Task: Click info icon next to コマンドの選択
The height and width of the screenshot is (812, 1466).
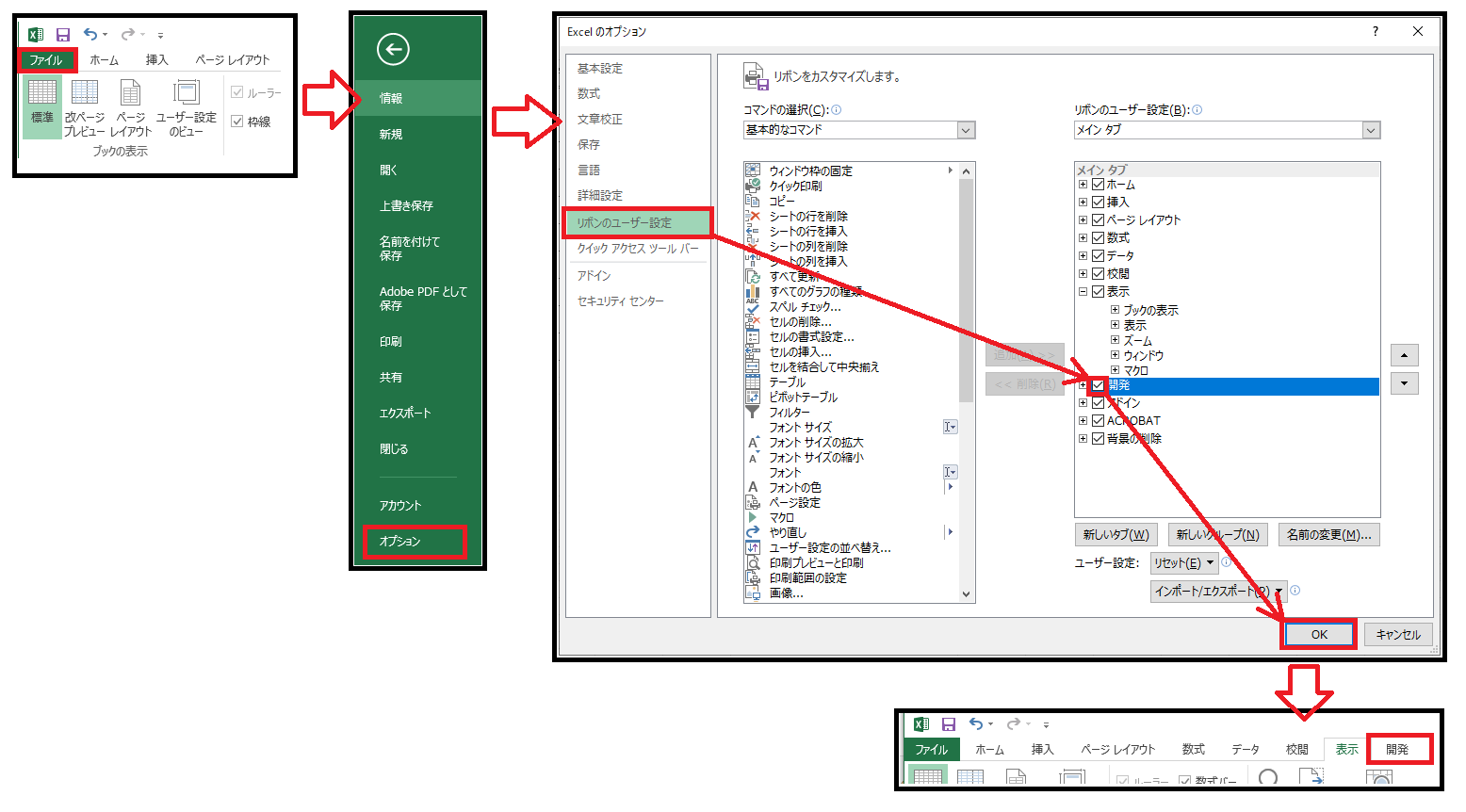Action: coord(837,110)
